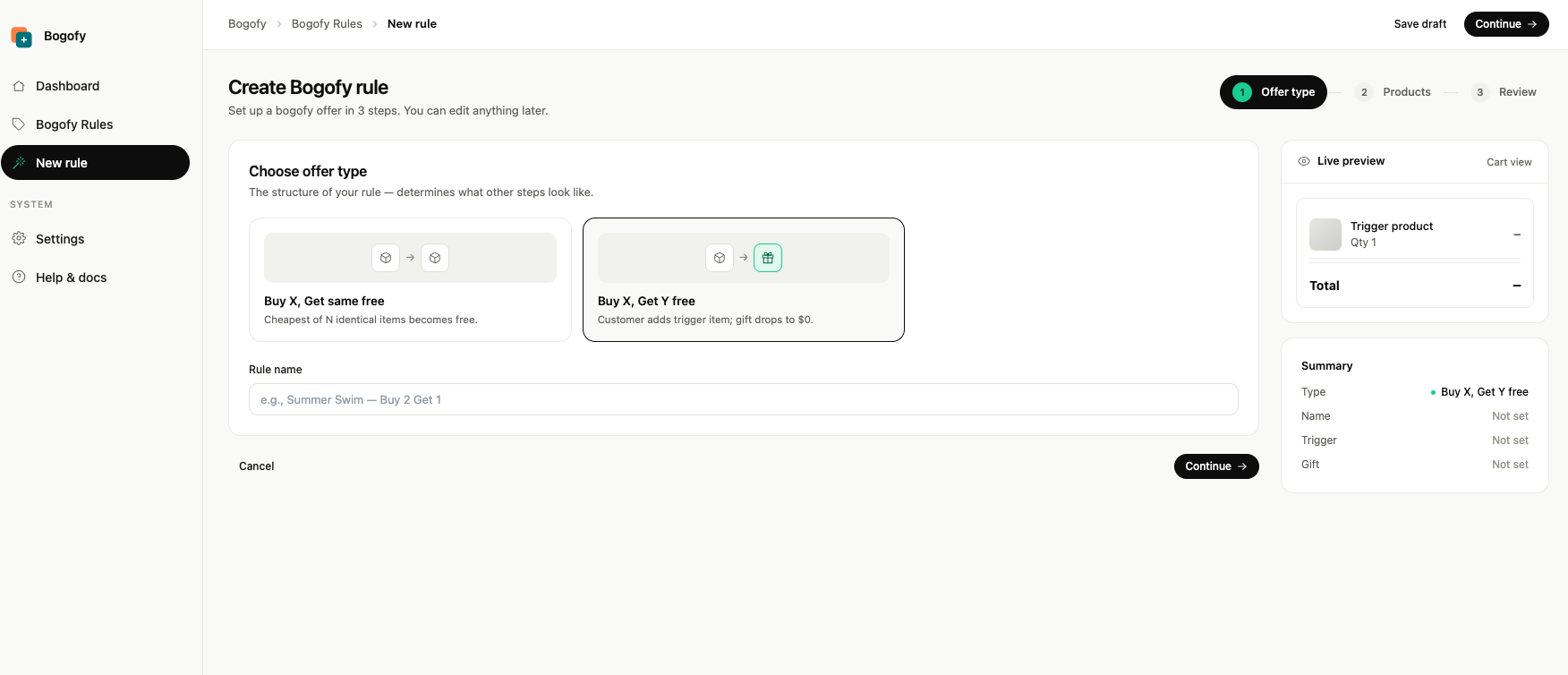Click the Name 'Not set' summary value
Viewport: 1568px width, 675px height.
click(1510, 416)
